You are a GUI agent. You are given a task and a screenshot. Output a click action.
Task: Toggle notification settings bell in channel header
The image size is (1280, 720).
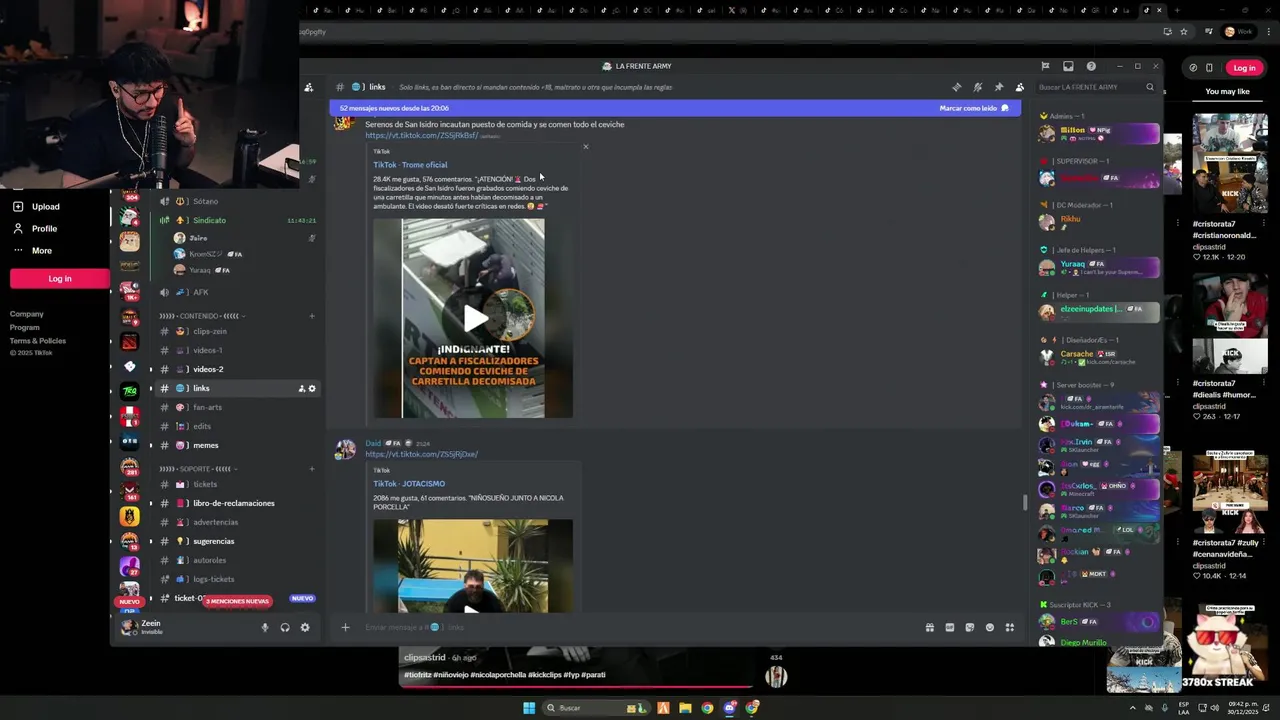pyautogui.click(x=978, y=87)
